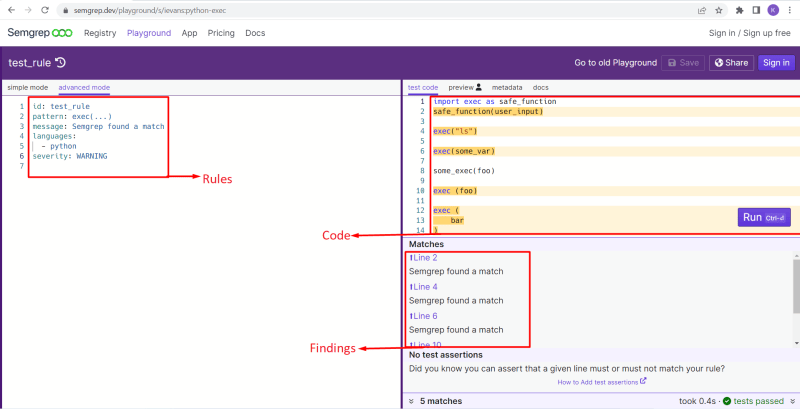The height and width of the screenshot is (409, 800).
Task: Go back with the browser back arrow
Action: coord(11,10)
